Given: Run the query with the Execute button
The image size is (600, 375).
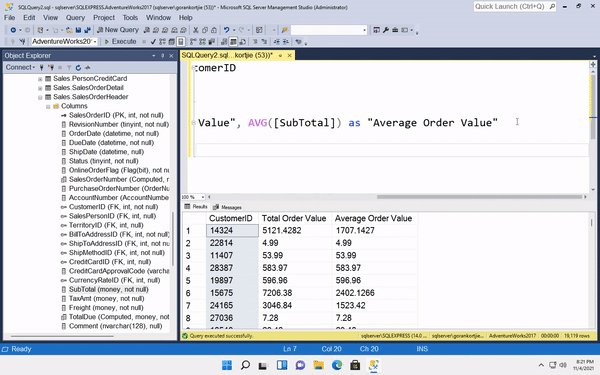Looking at the screenshot, I should tap(120, 41).
